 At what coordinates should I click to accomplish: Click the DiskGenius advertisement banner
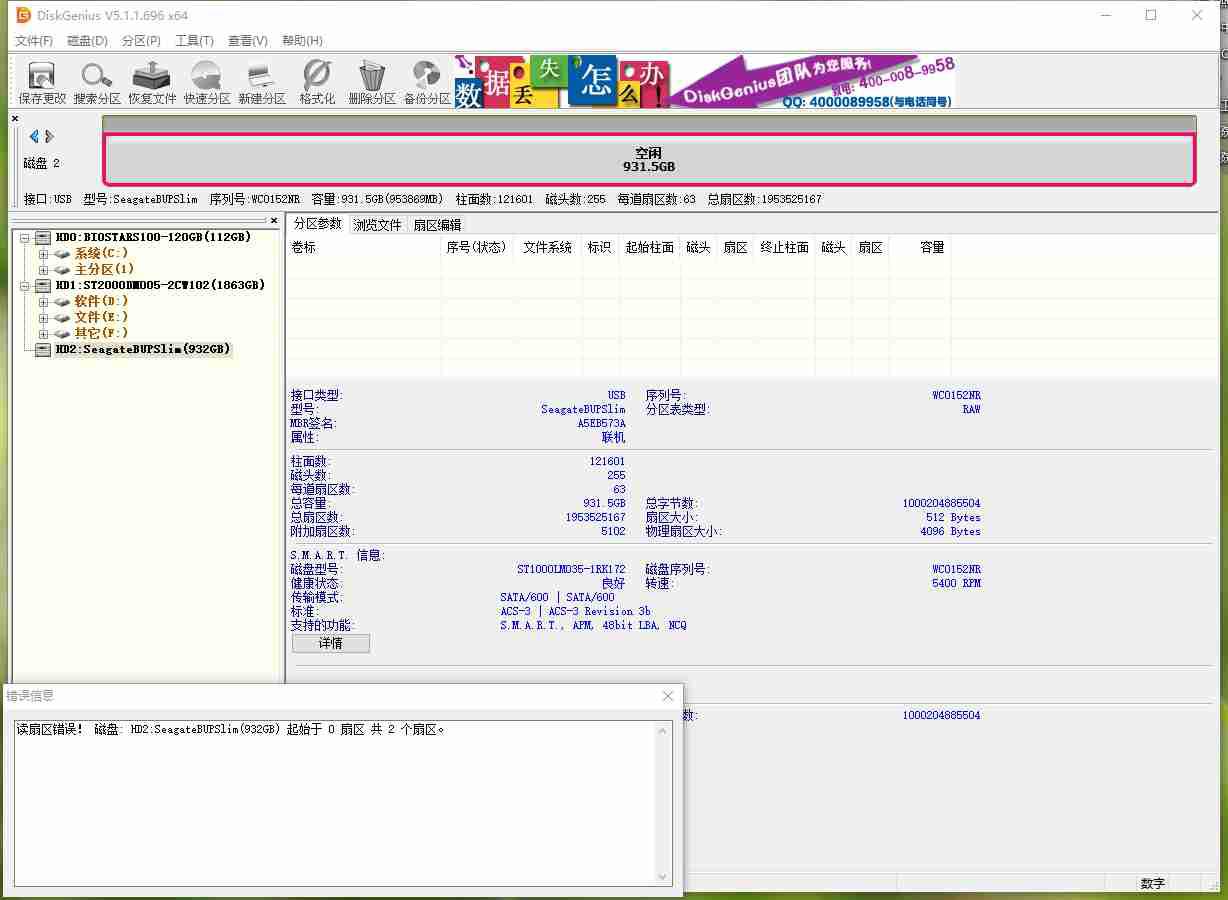coord(705,81)
